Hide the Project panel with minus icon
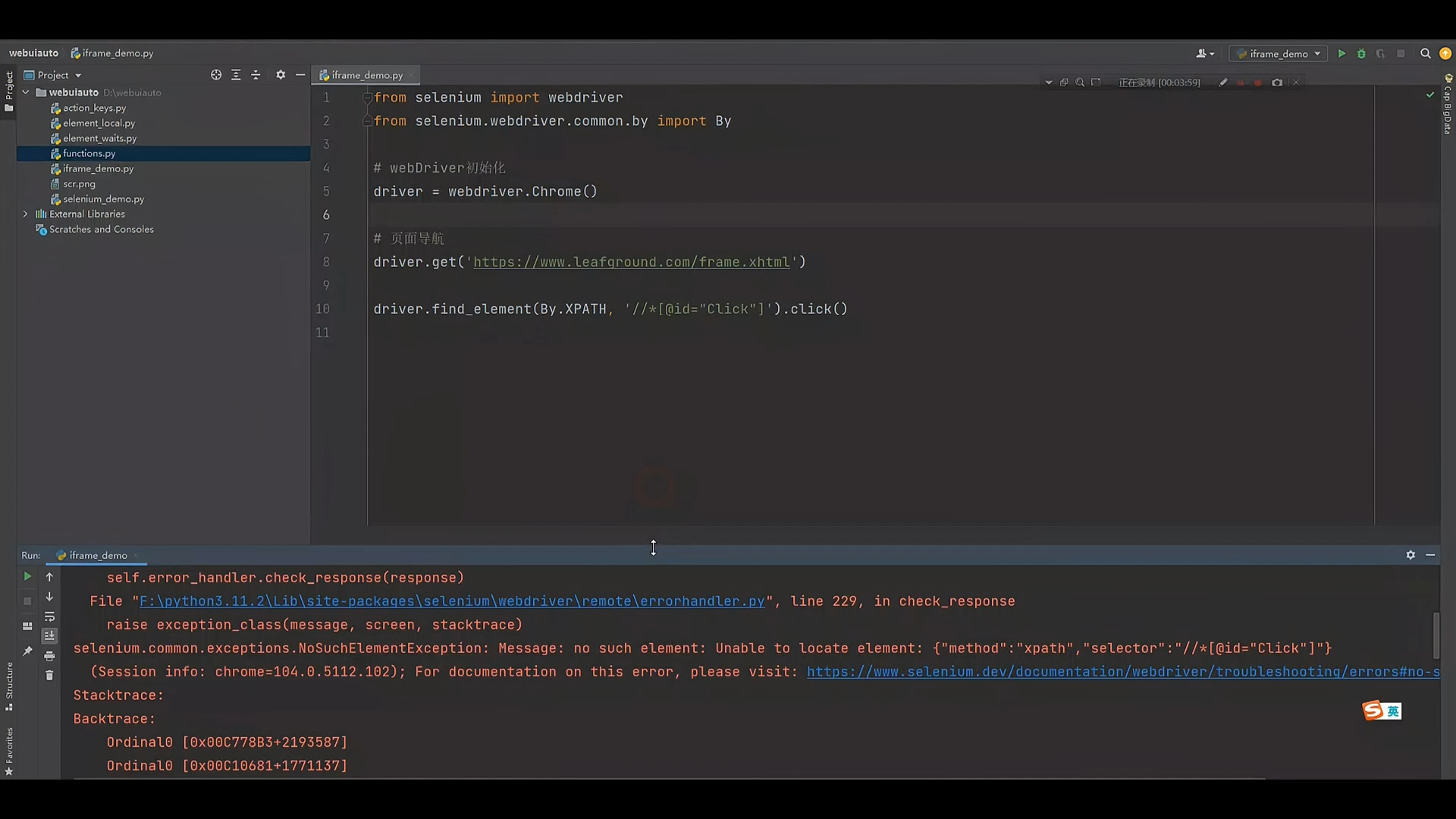The width and height of the screenshot is (1456, 819). (x=300, y=75)
